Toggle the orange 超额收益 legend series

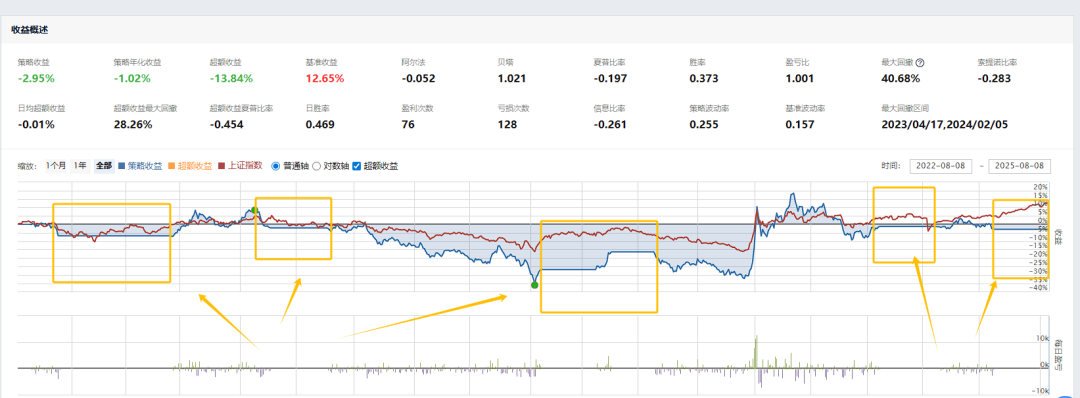[x=191, y=166]
